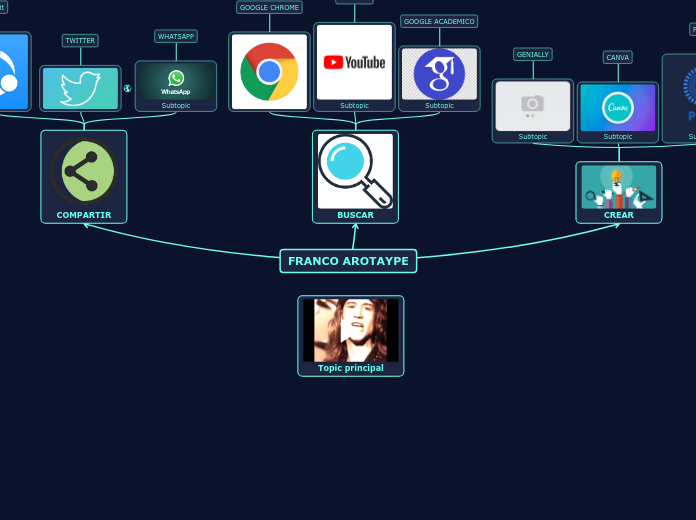Click Subtopic text under the Genially image
696x520 pixels.
(533, 136)
